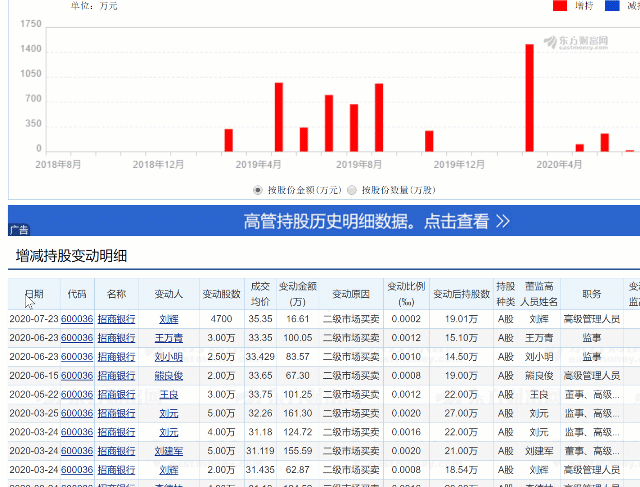Open the 王良 person link
This screenshot has height=487, width=640.
click(169, 394)
